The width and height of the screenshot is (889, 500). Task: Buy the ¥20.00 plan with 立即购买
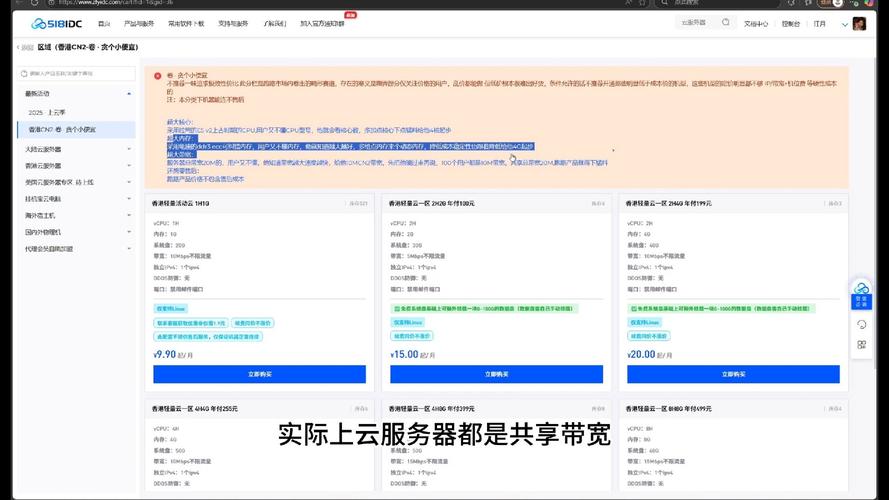(733, 374)
